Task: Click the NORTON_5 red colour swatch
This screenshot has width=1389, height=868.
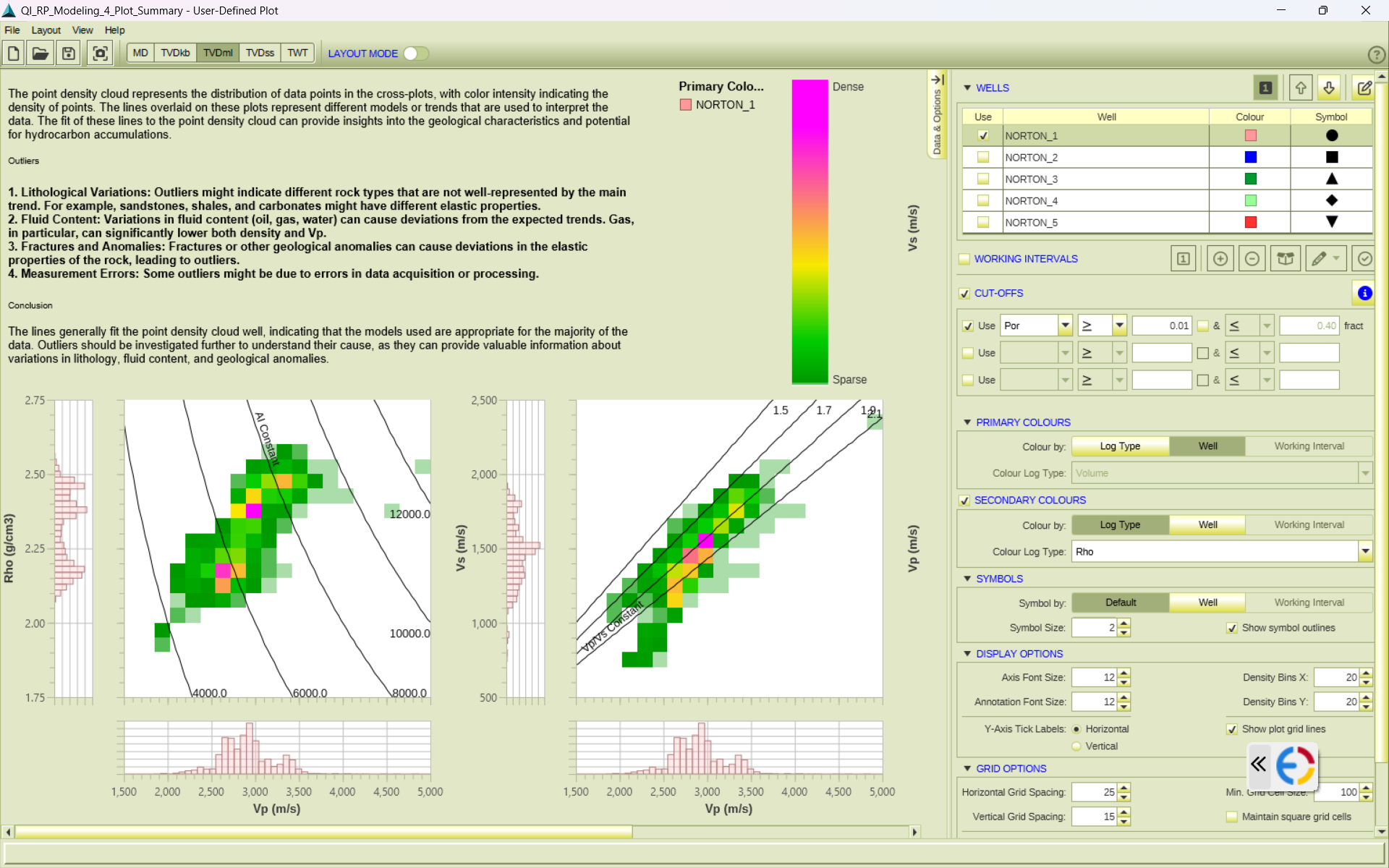Action: (x=1250, y=222)
